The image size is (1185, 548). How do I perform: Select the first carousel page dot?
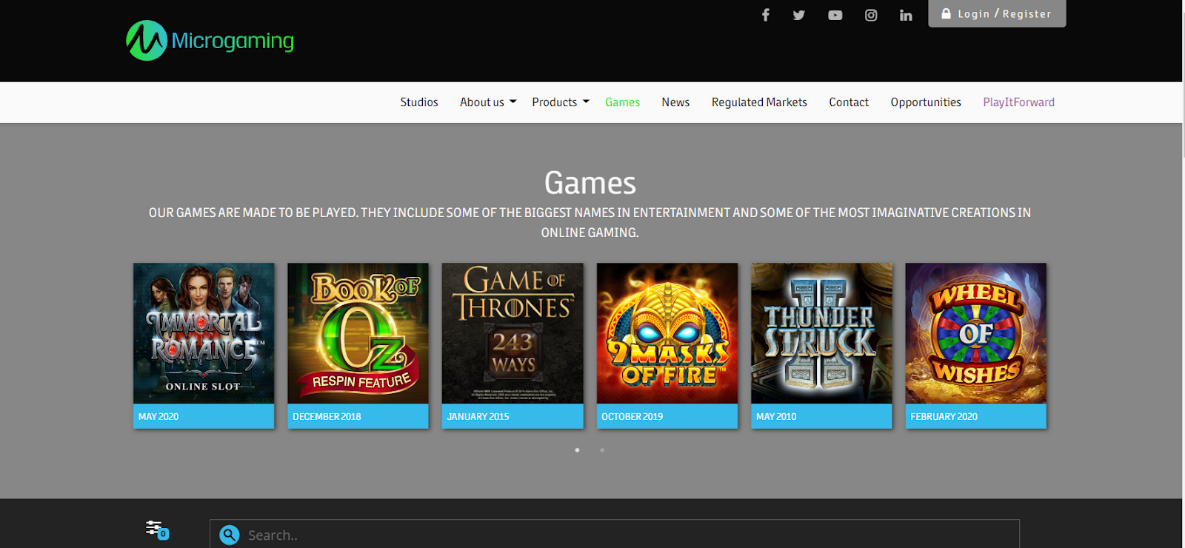point(577,450)
